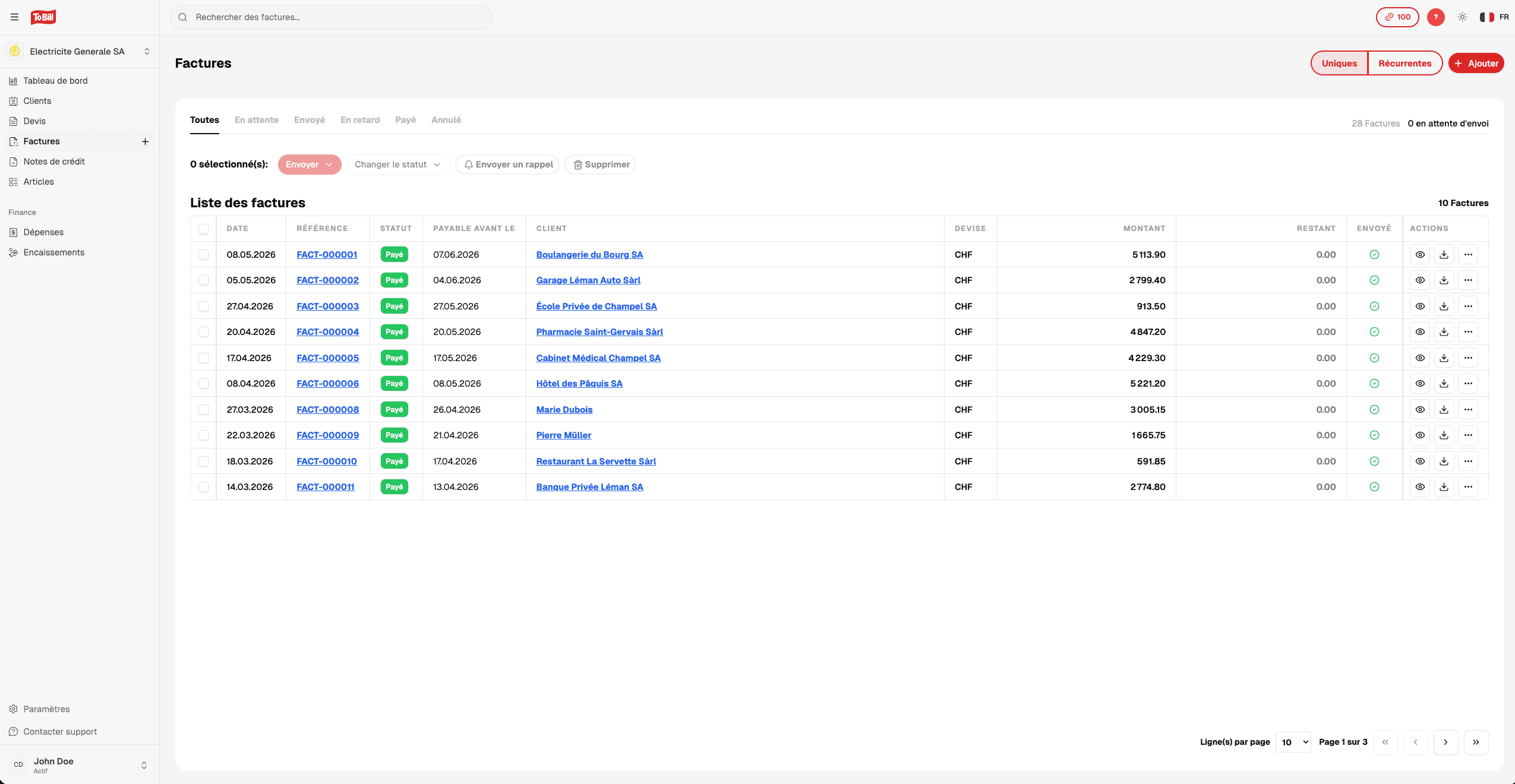
Task: Click the ToBill logo
Action: pos(43,17)
